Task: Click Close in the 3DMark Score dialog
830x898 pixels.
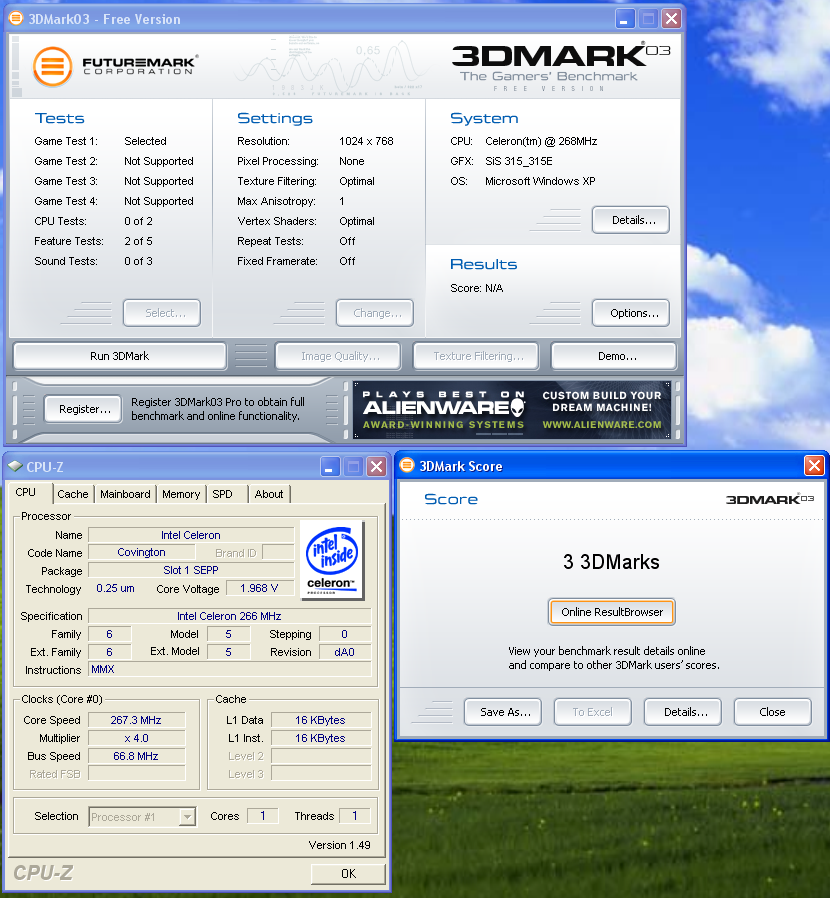Action: (773, 712)
